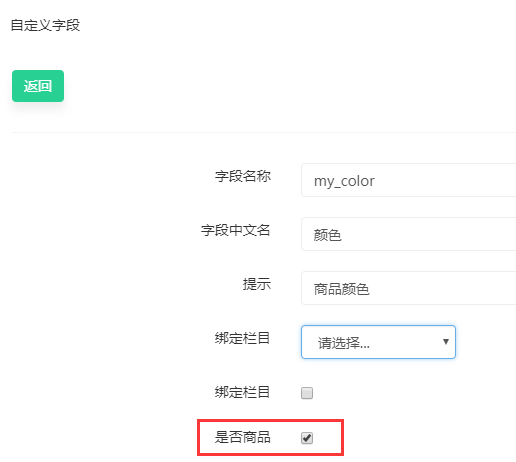Uncheck the 是否商品 checkbox
Image resolution: width=516 pixels, height=462 pixels.
[x=307, y=438]
